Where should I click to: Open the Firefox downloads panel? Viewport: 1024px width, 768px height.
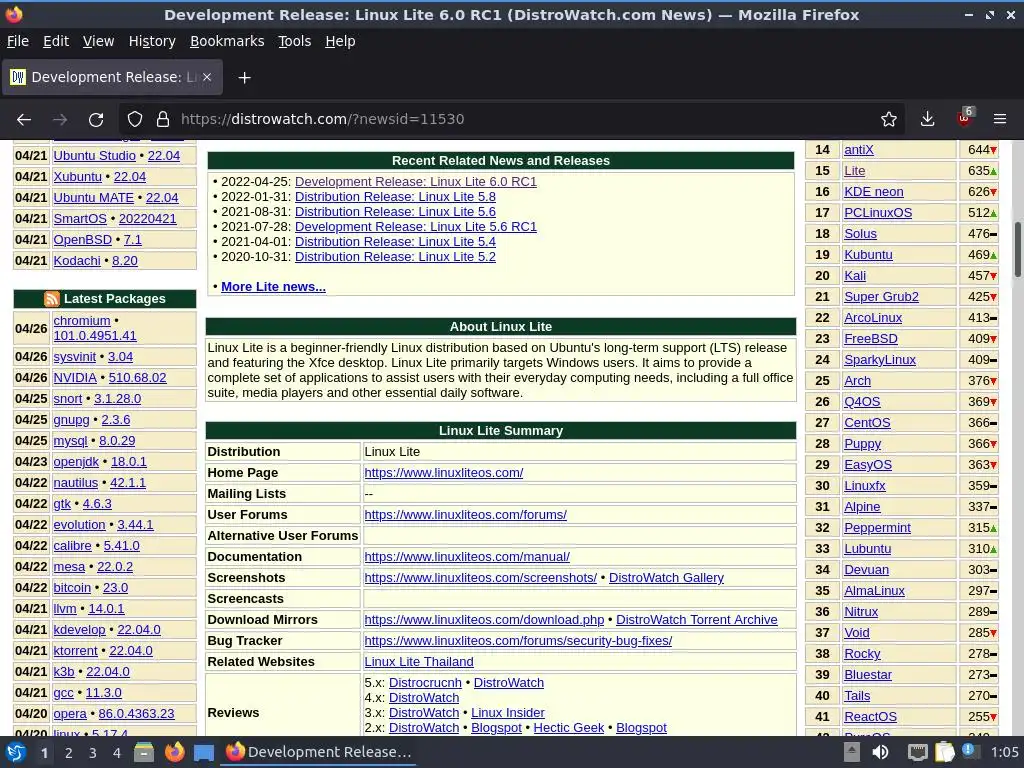click(927, 120)
